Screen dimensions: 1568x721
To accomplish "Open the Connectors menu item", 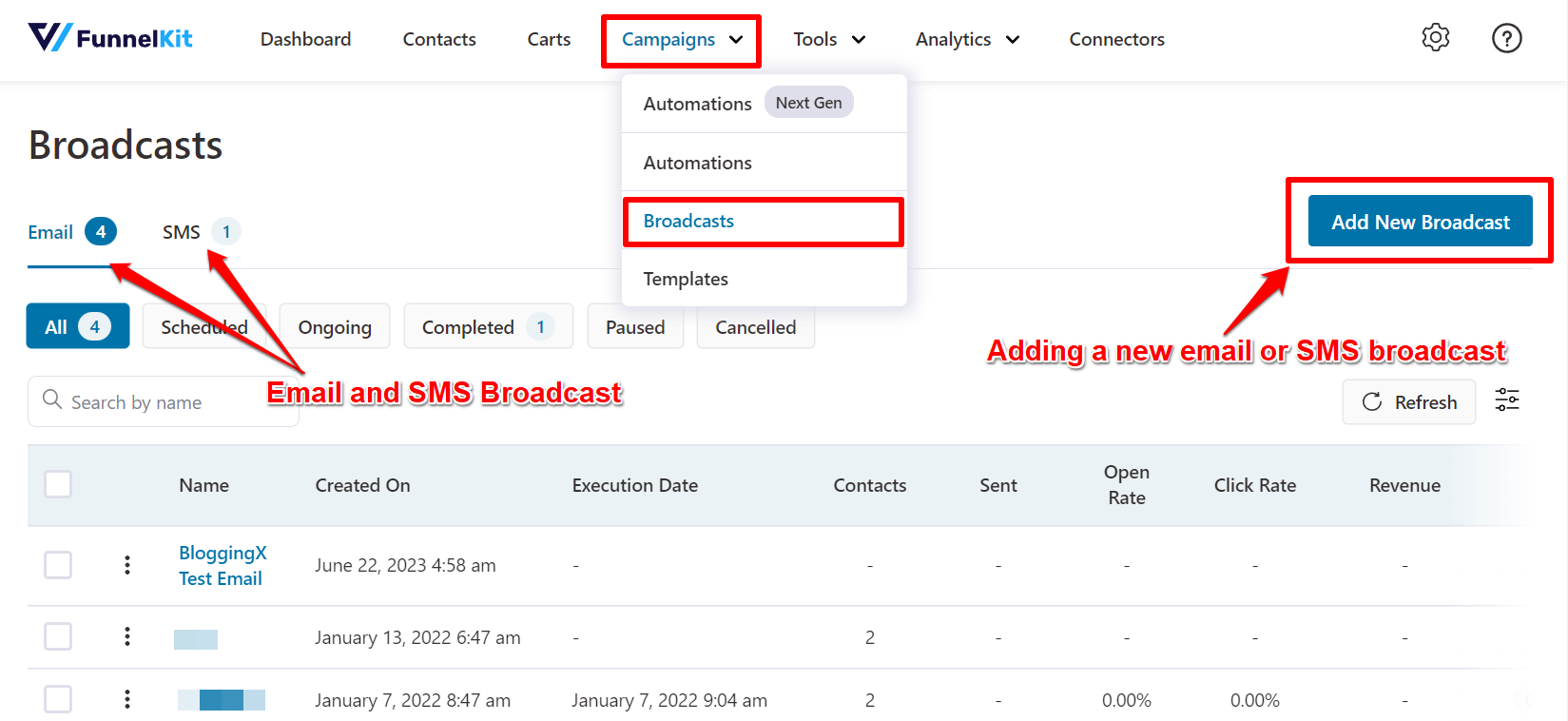I will tap(1116, 39).
